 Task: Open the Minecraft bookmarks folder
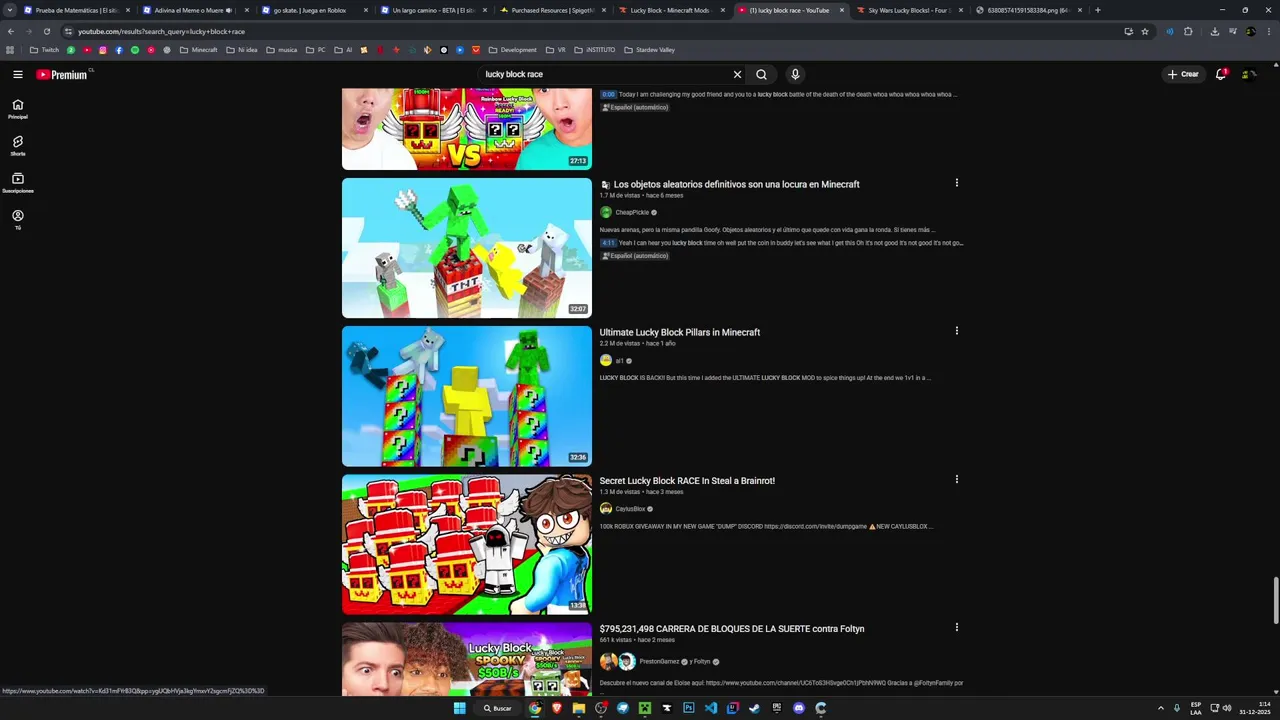[x=198, y=49]
